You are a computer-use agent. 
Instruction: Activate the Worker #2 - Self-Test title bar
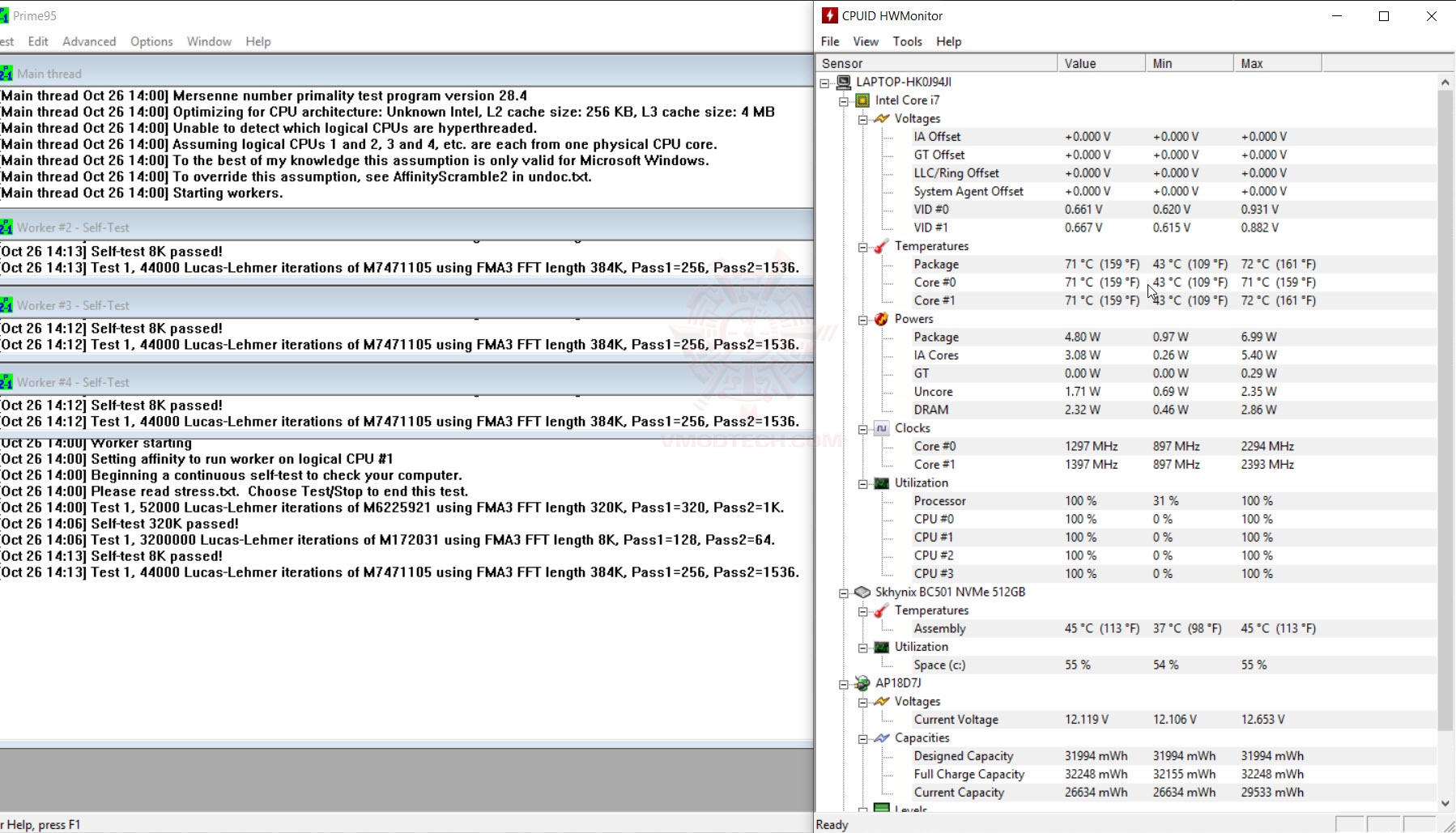pos(407,227)
